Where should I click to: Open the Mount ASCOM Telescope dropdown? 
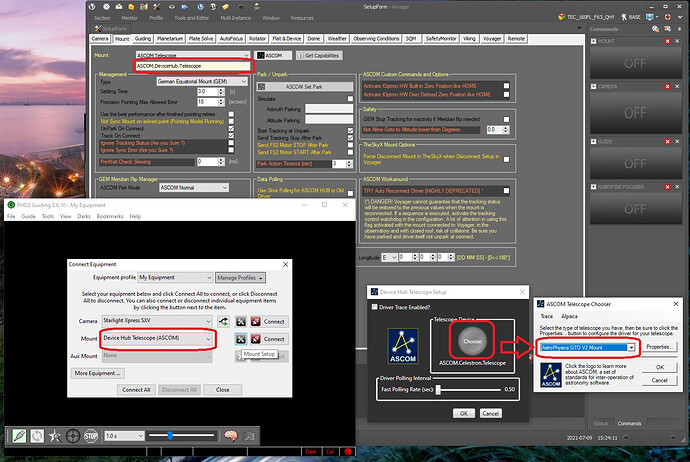[x=193, y=55]
